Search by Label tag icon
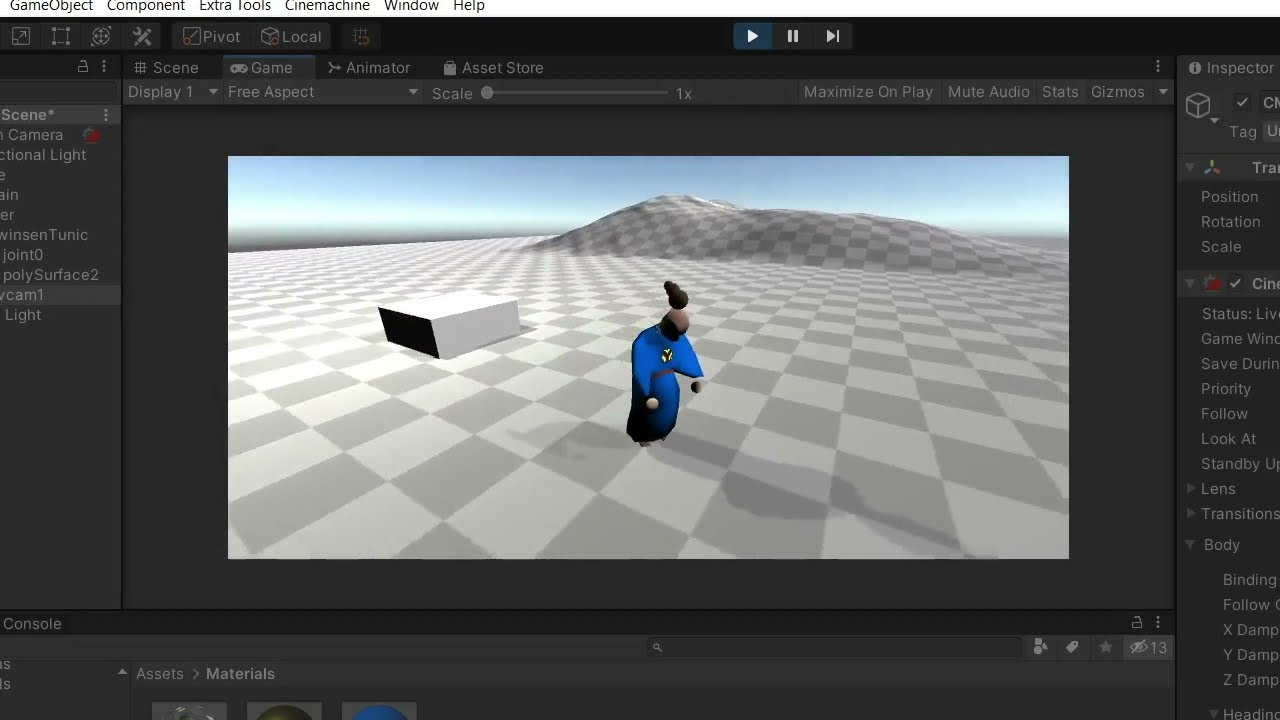 point(1072,648)
